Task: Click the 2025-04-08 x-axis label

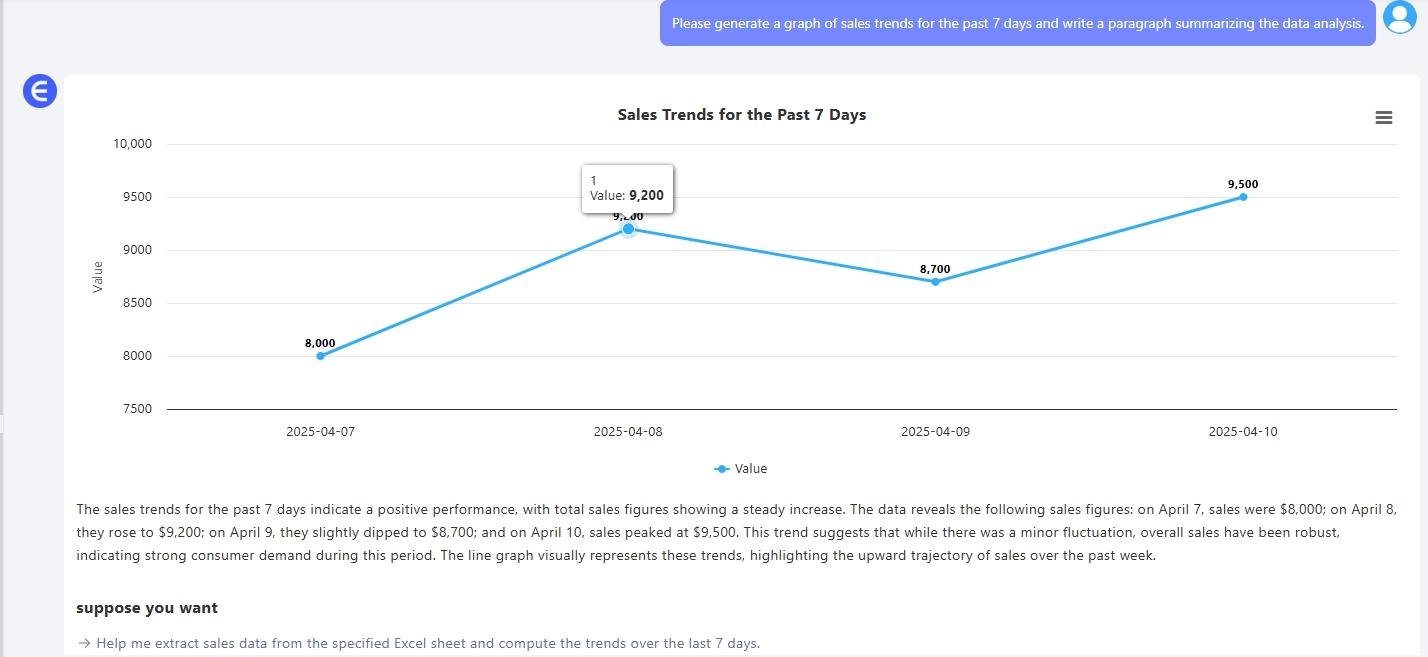Action: click(628, 432)
